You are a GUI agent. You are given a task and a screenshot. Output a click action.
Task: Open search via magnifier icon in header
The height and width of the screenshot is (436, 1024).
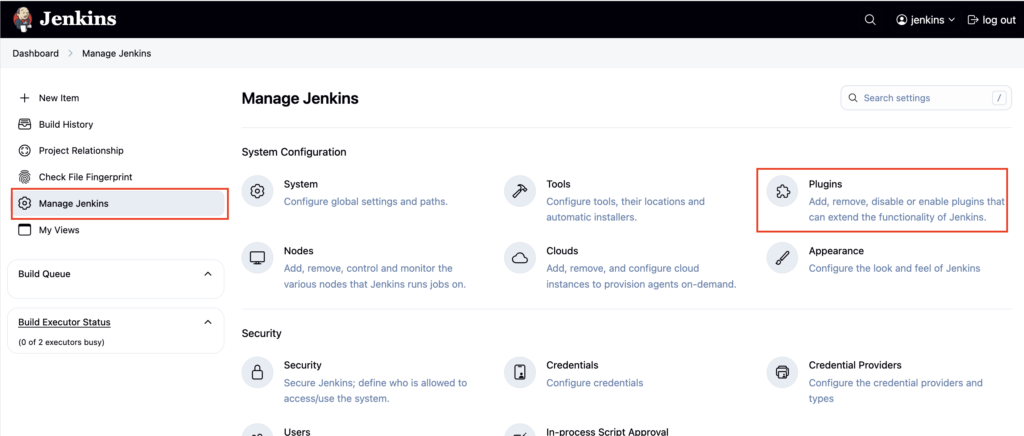pos(870,20)
